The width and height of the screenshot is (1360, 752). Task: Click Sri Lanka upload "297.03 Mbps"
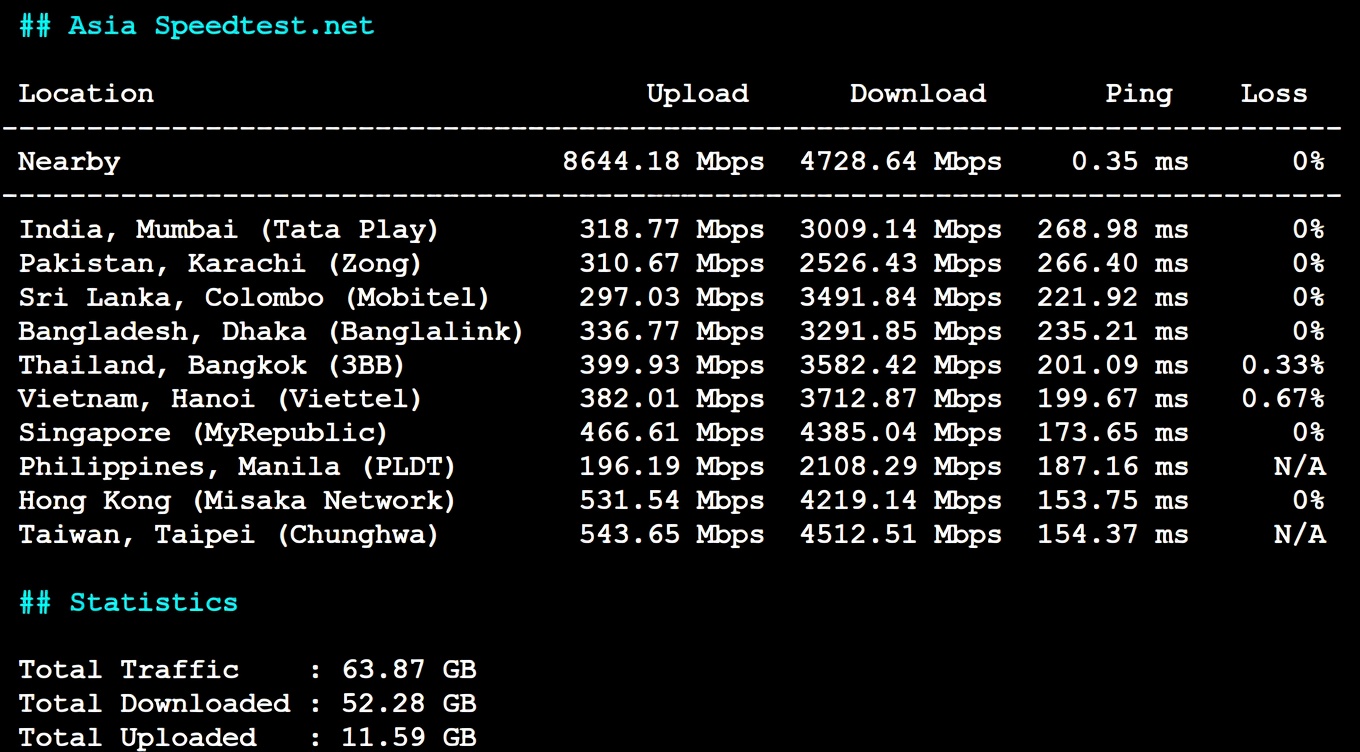[x=672, y=298]
